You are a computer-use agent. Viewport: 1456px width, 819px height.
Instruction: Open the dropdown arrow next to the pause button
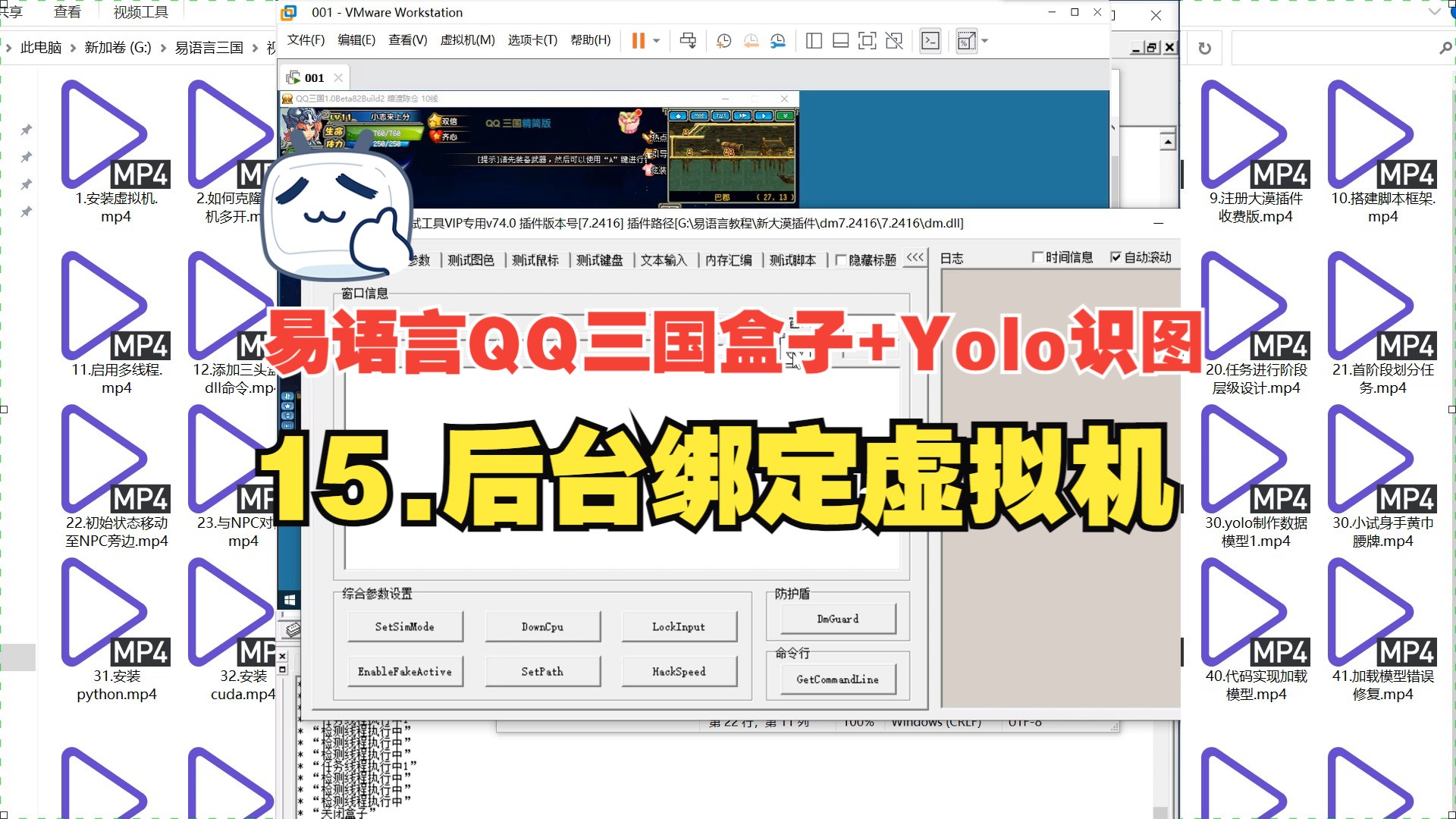pos(657,41)
